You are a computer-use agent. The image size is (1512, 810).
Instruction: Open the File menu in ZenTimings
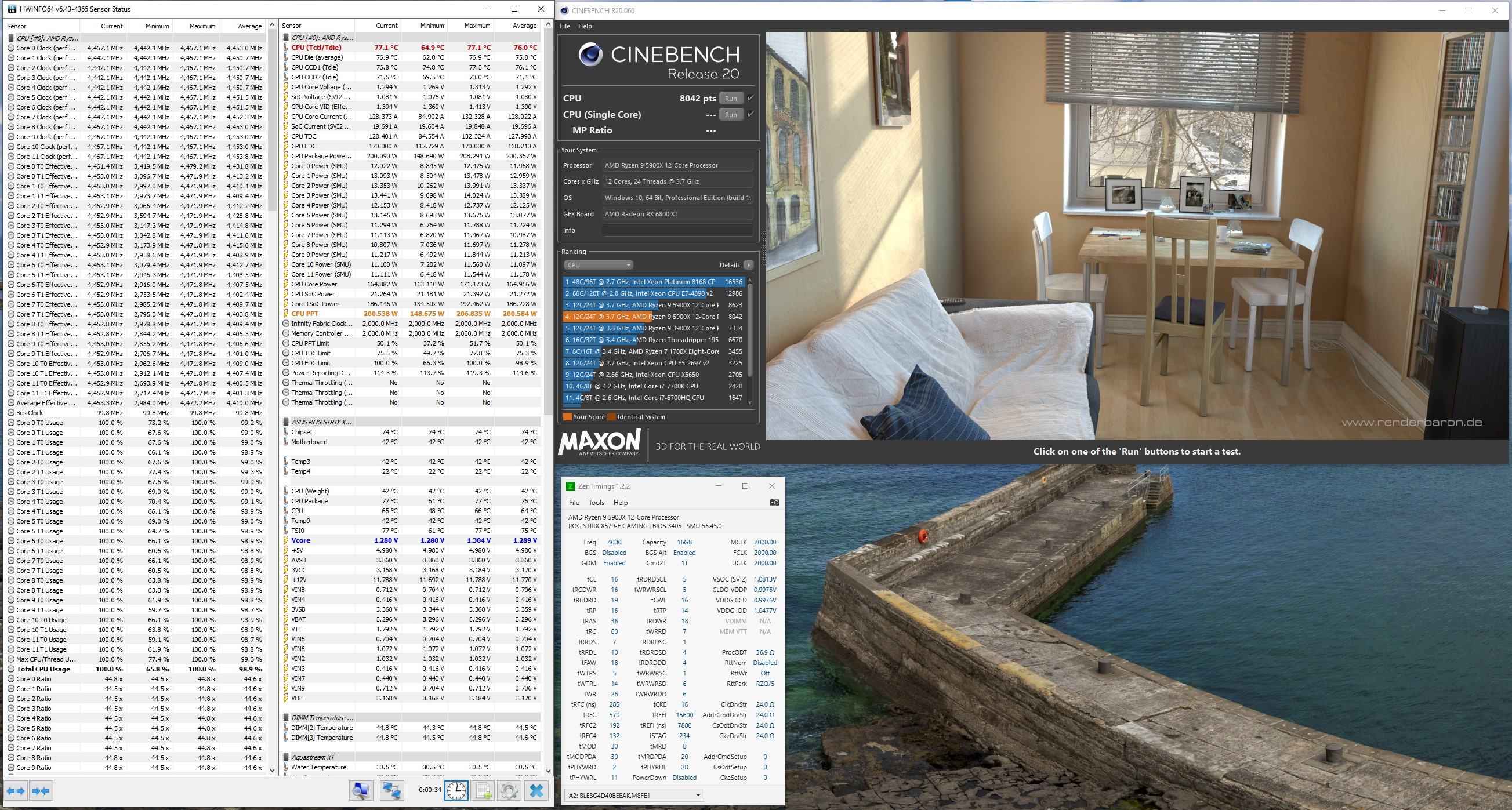574,503
